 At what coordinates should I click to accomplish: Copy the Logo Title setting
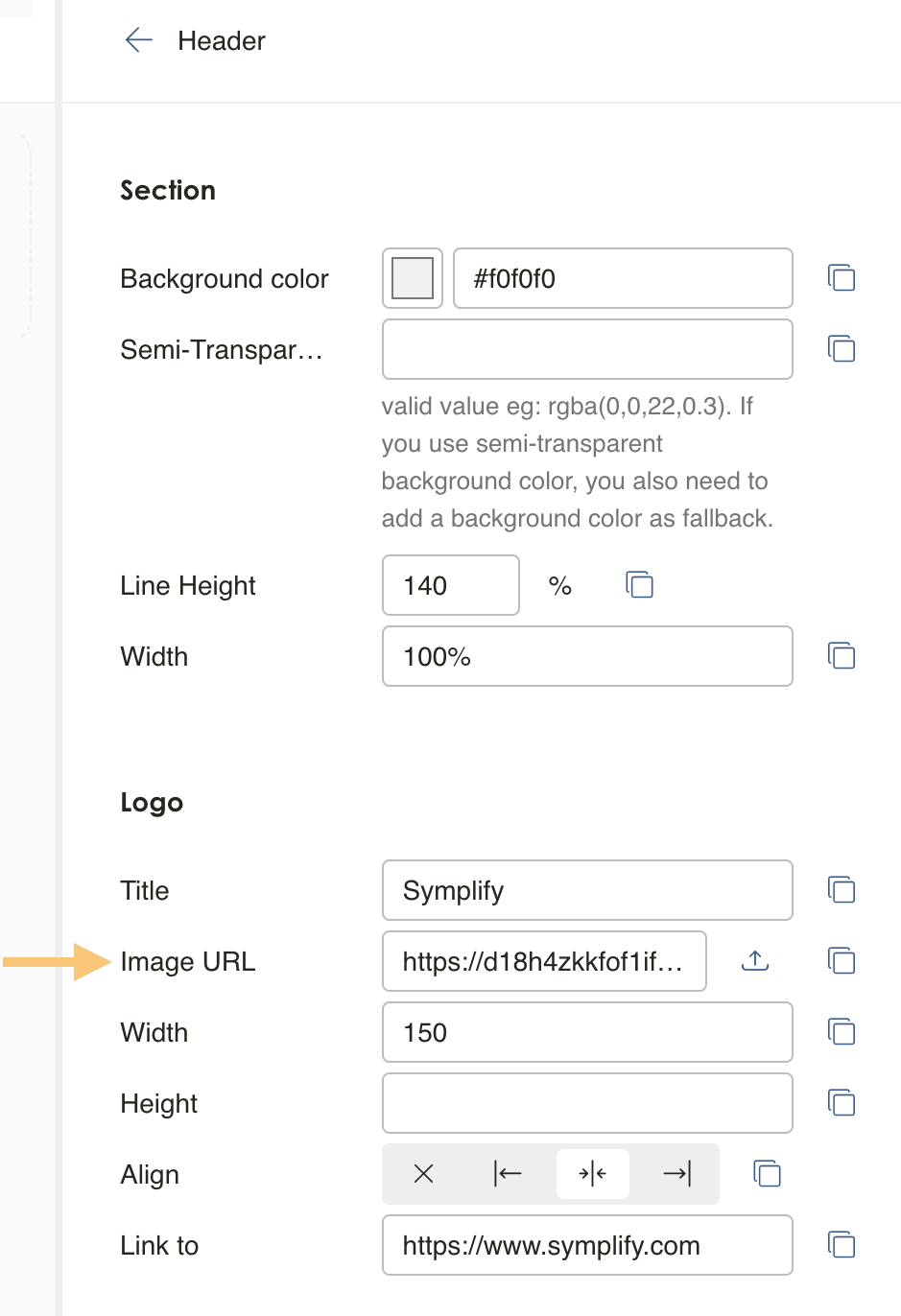[x=842, y=890]
